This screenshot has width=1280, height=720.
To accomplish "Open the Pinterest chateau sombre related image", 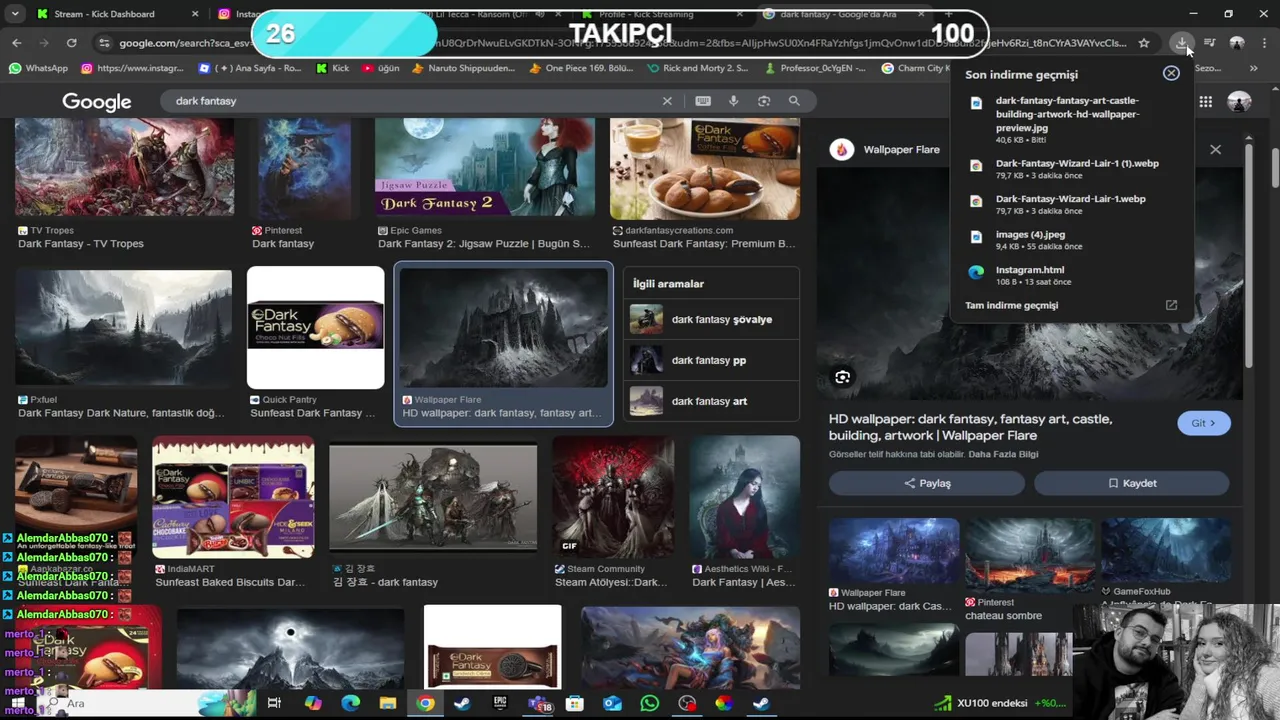I will point(1029,555).
